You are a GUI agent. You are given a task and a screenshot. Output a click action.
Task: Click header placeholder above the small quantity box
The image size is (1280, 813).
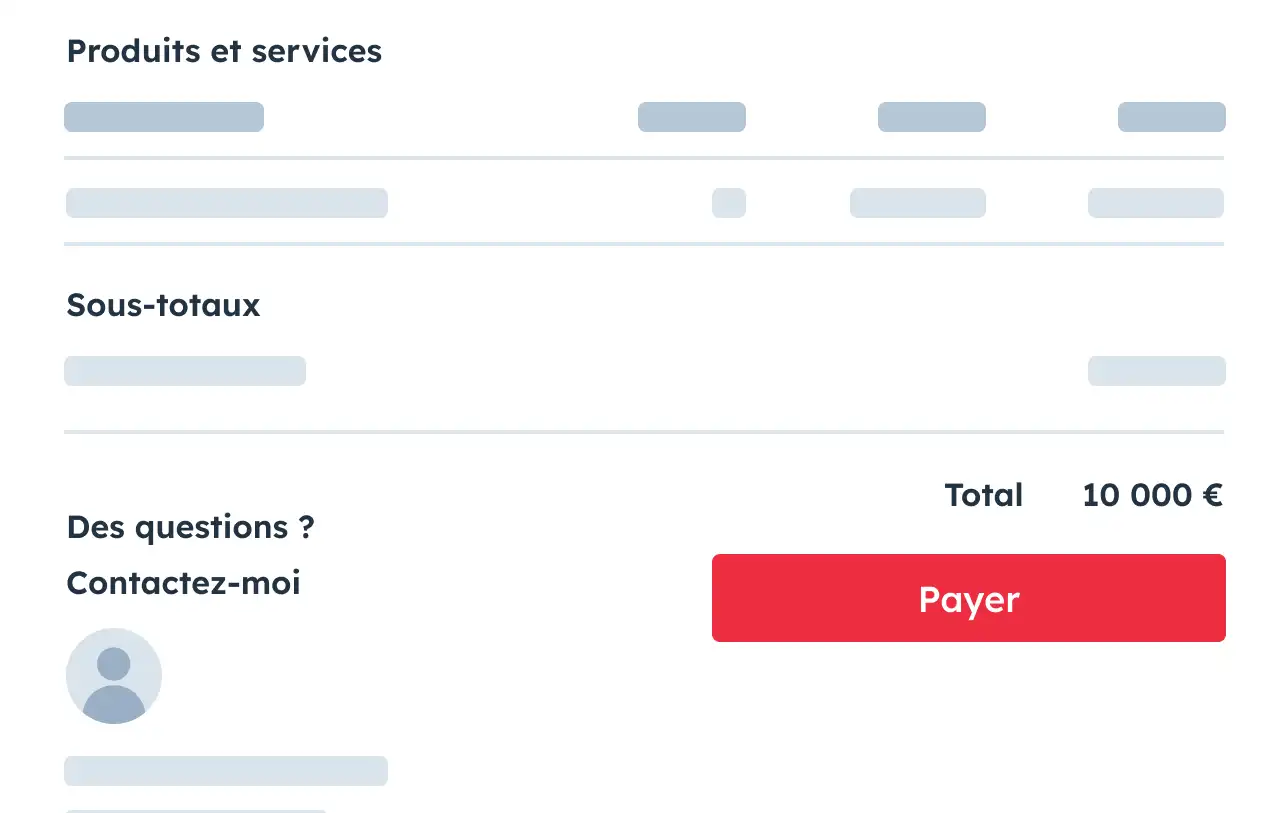692,117
